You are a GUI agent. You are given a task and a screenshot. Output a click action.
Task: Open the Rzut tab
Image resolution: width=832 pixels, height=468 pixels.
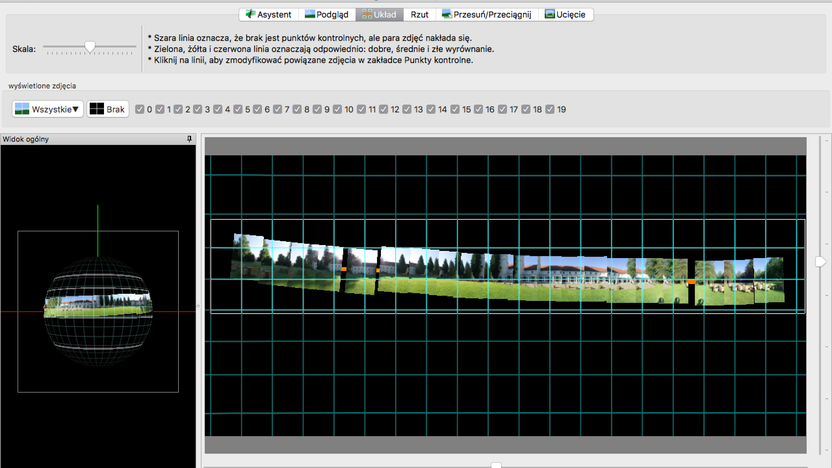(x=419, y=14)
